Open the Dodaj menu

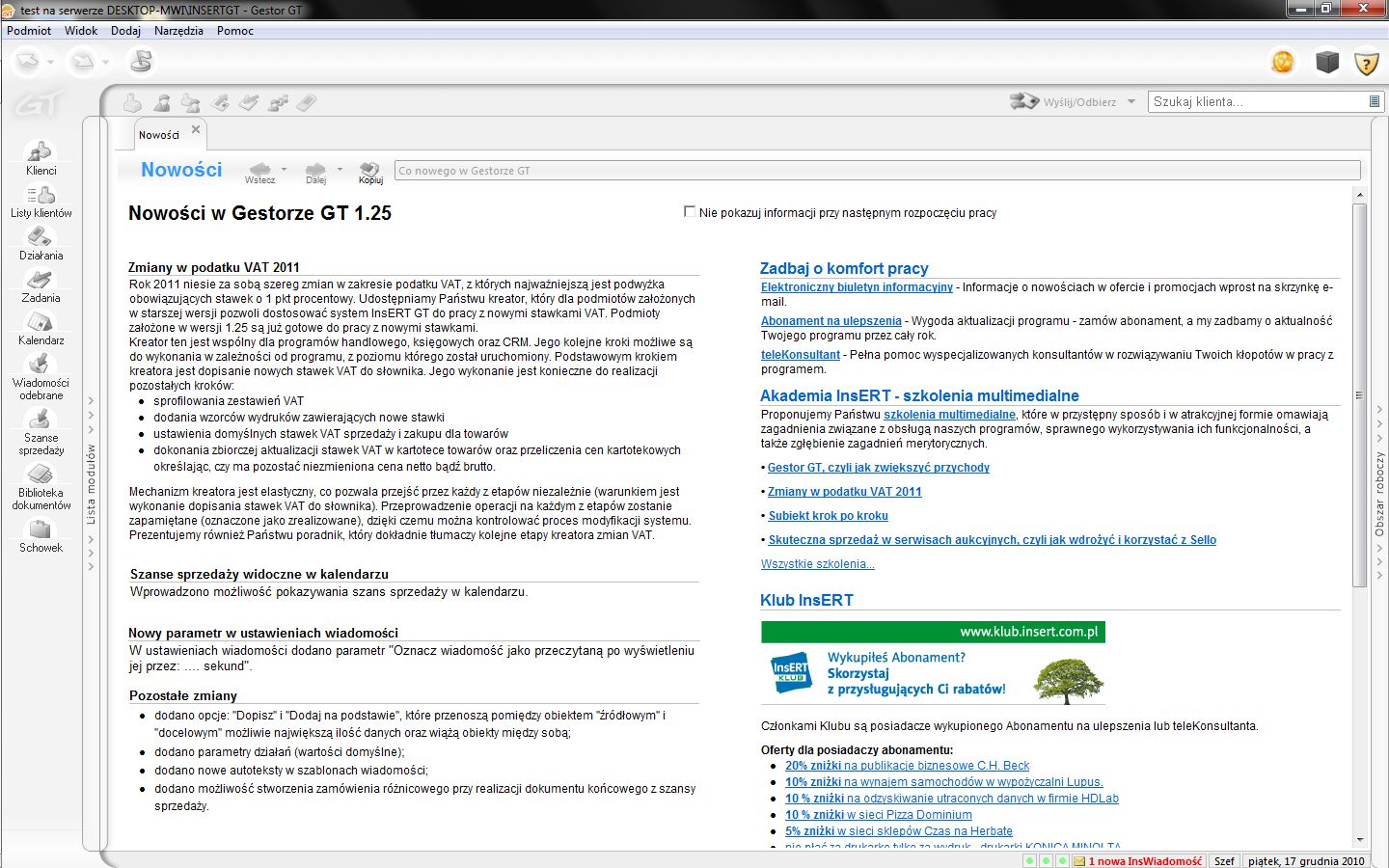[x=125, y=31]
